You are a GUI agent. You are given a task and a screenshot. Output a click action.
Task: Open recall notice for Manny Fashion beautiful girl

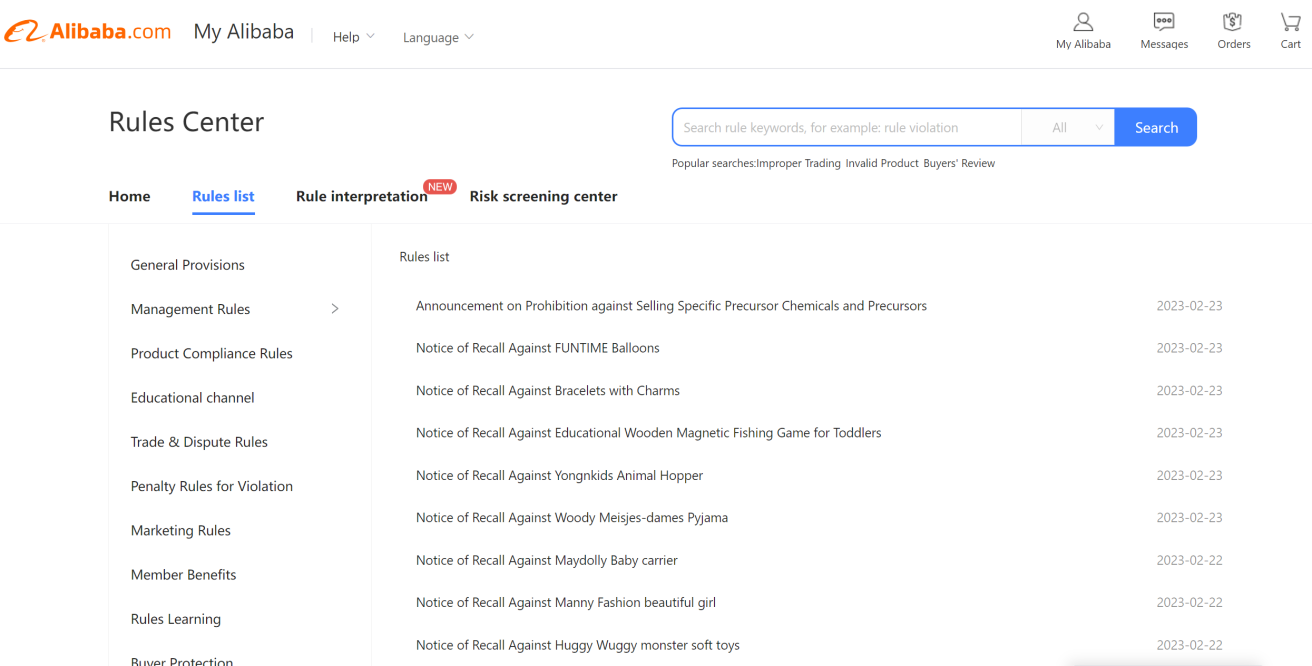pyautogui.click(x=565, y=603)
